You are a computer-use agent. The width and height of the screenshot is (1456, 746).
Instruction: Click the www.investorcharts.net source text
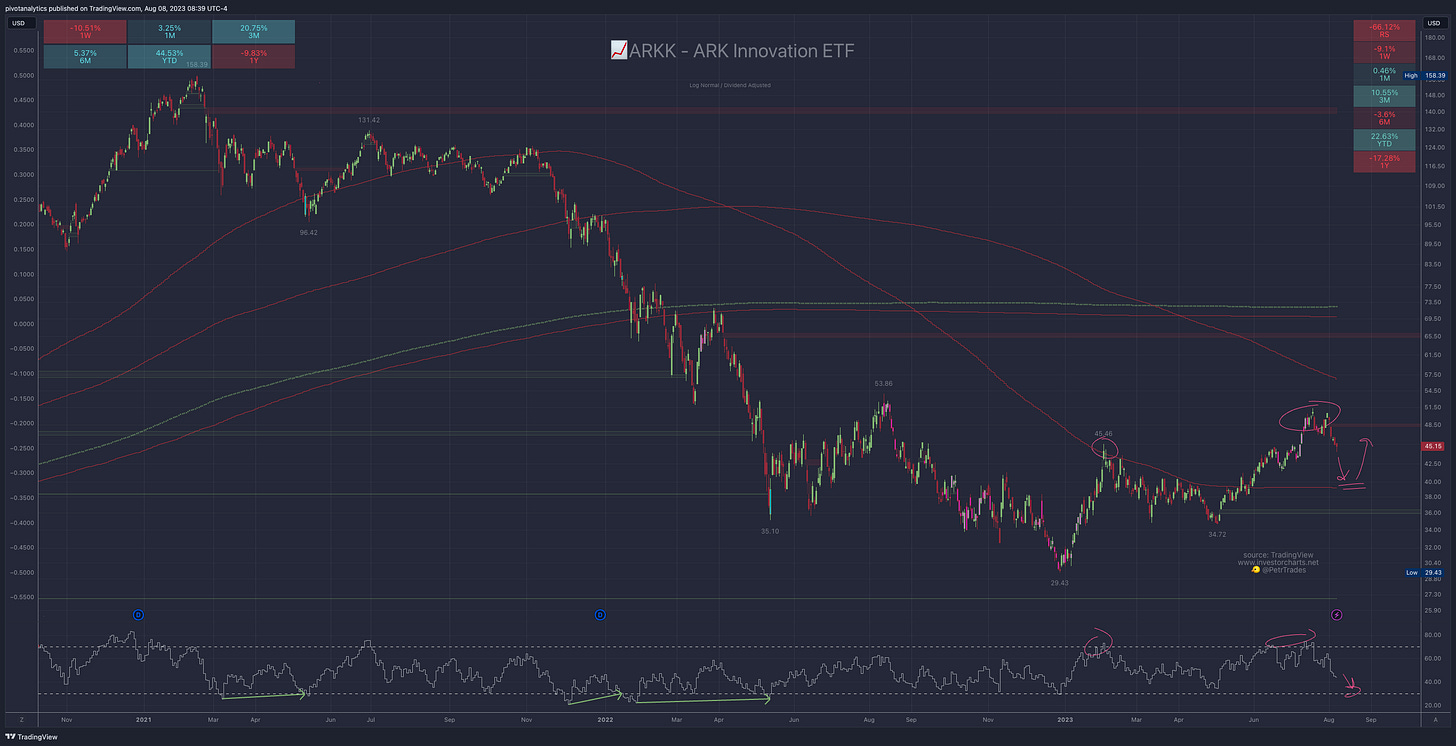click(x=1278, y=562)
